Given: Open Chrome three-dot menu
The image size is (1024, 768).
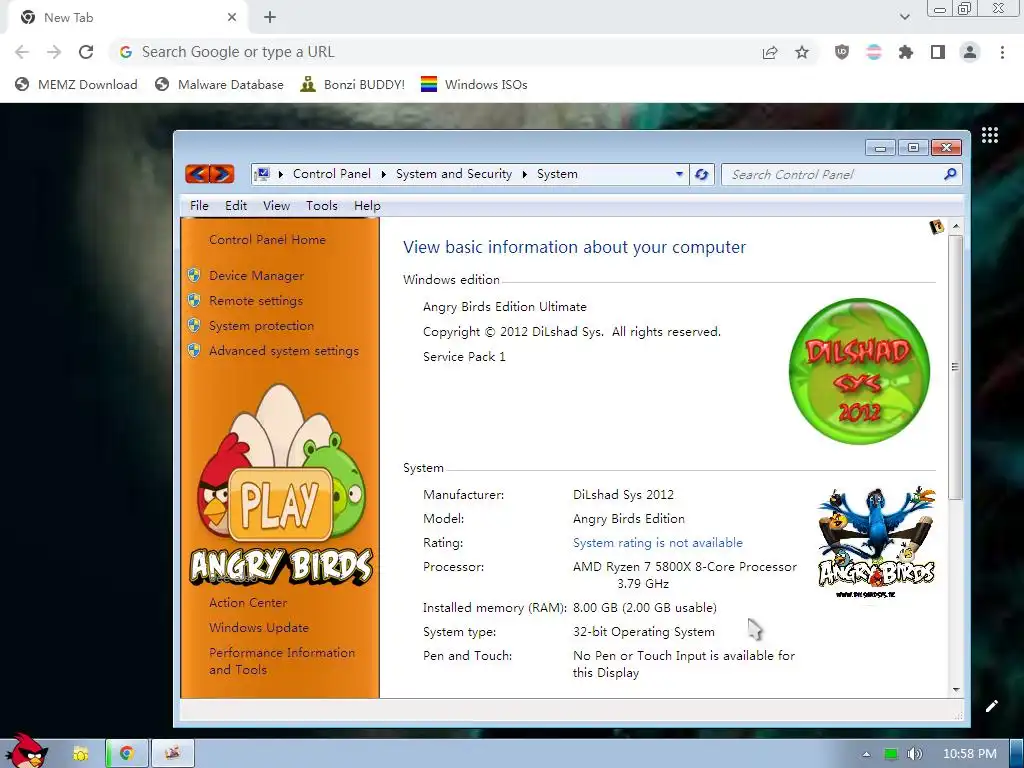Looking at the screenshot, I should (1002, 52).
